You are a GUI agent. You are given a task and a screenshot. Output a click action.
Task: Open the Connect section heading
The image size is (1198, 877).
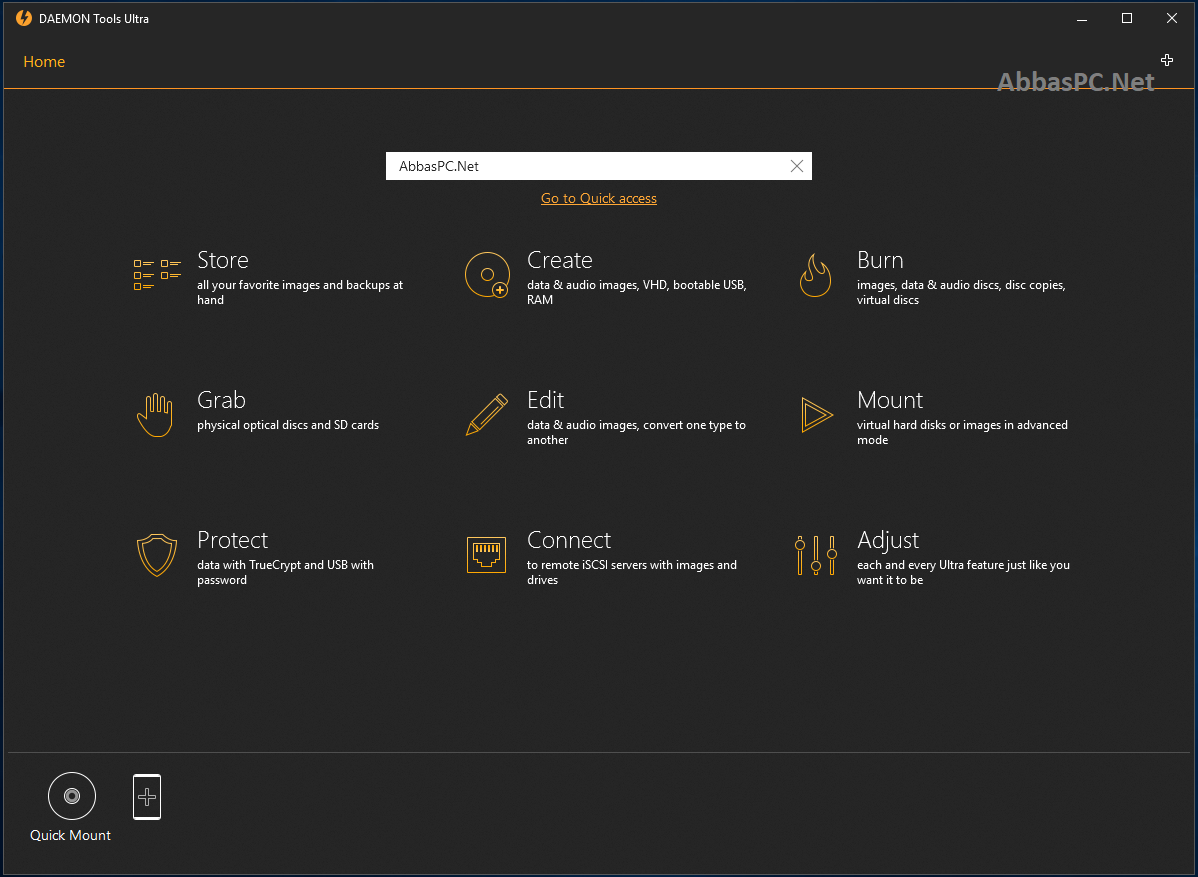569,539
